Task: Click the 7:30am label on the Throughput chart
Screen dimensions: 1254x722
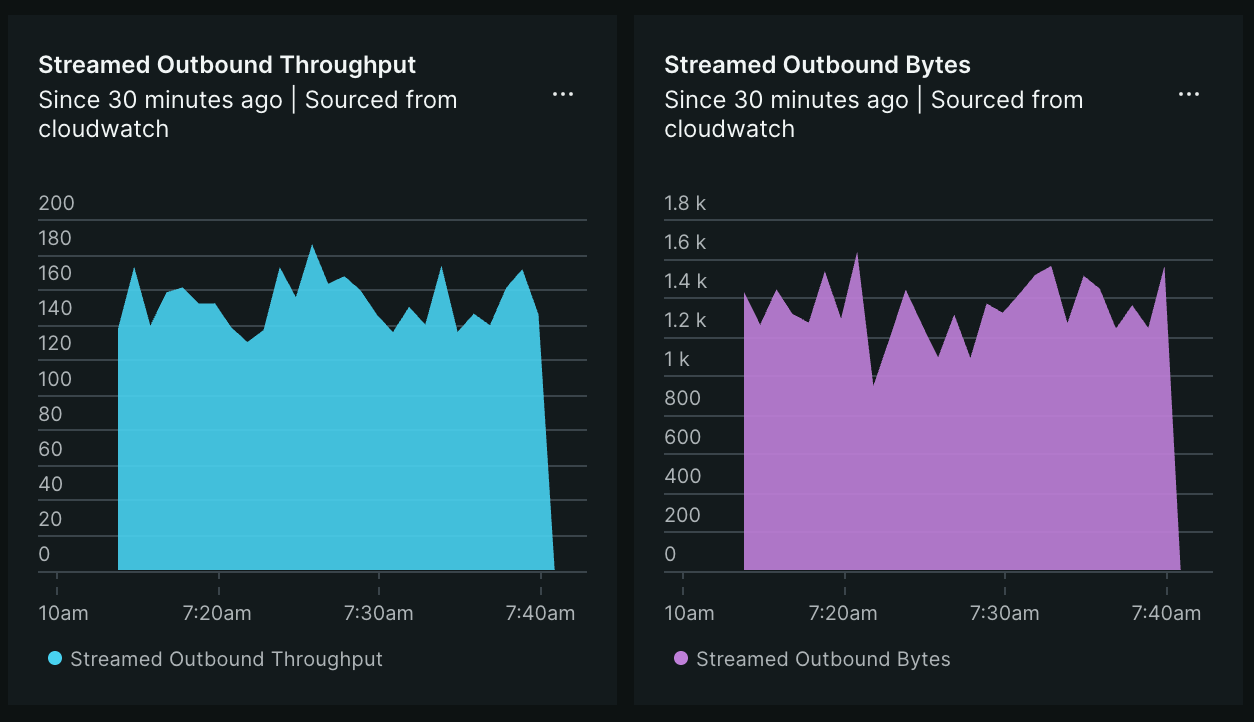Action: click(379, 613)
